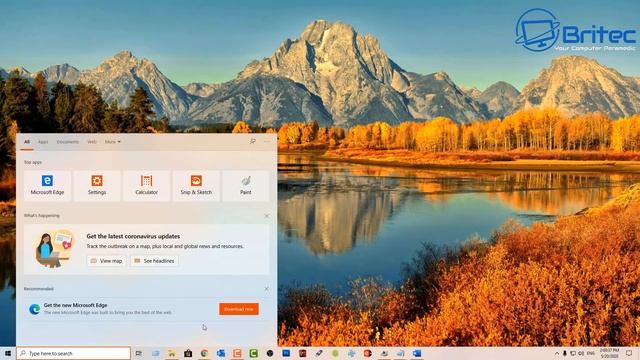Image resolution: width=640 pixels, height=360 pixels.
Task: Click the feedback icon in search panel header
Action: point(253,142)
